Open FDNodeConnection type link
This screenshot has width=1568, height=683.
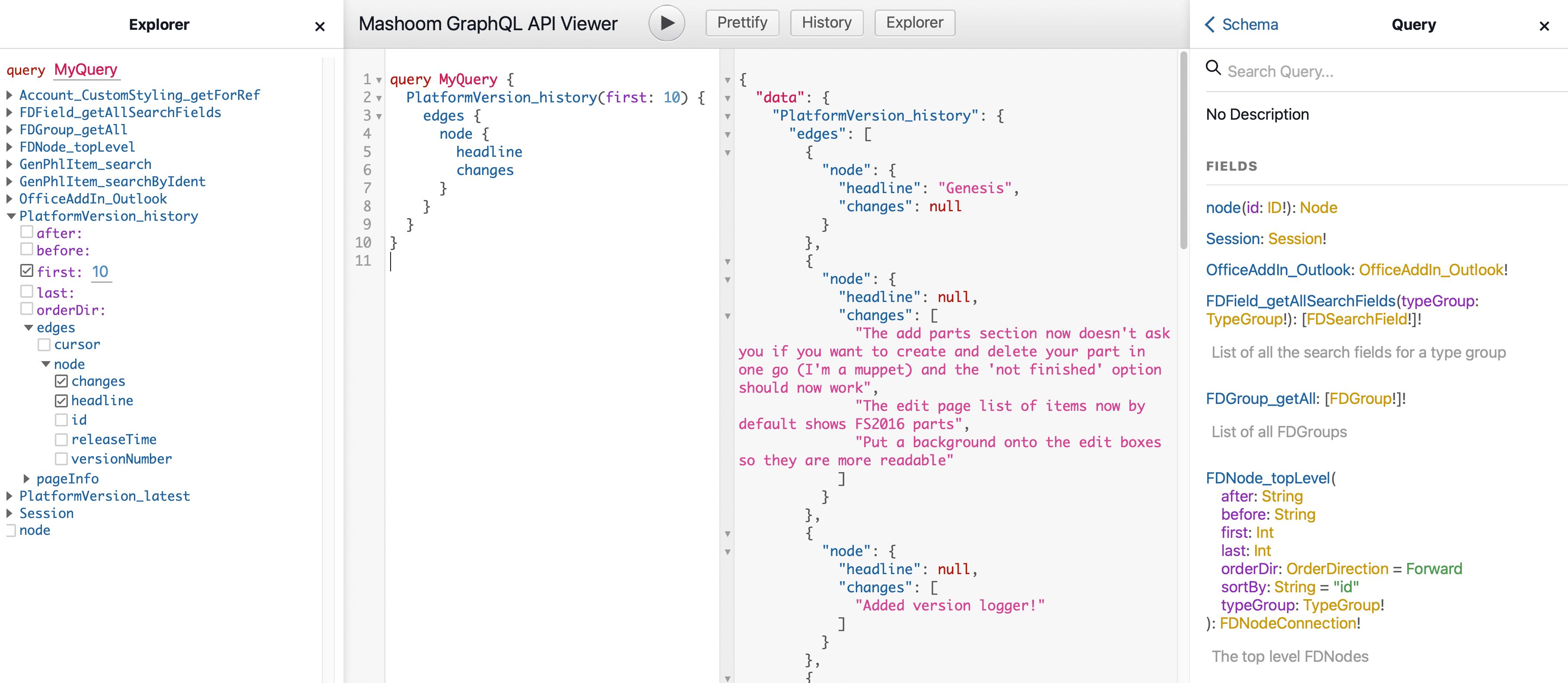[x=1288, y=623]
